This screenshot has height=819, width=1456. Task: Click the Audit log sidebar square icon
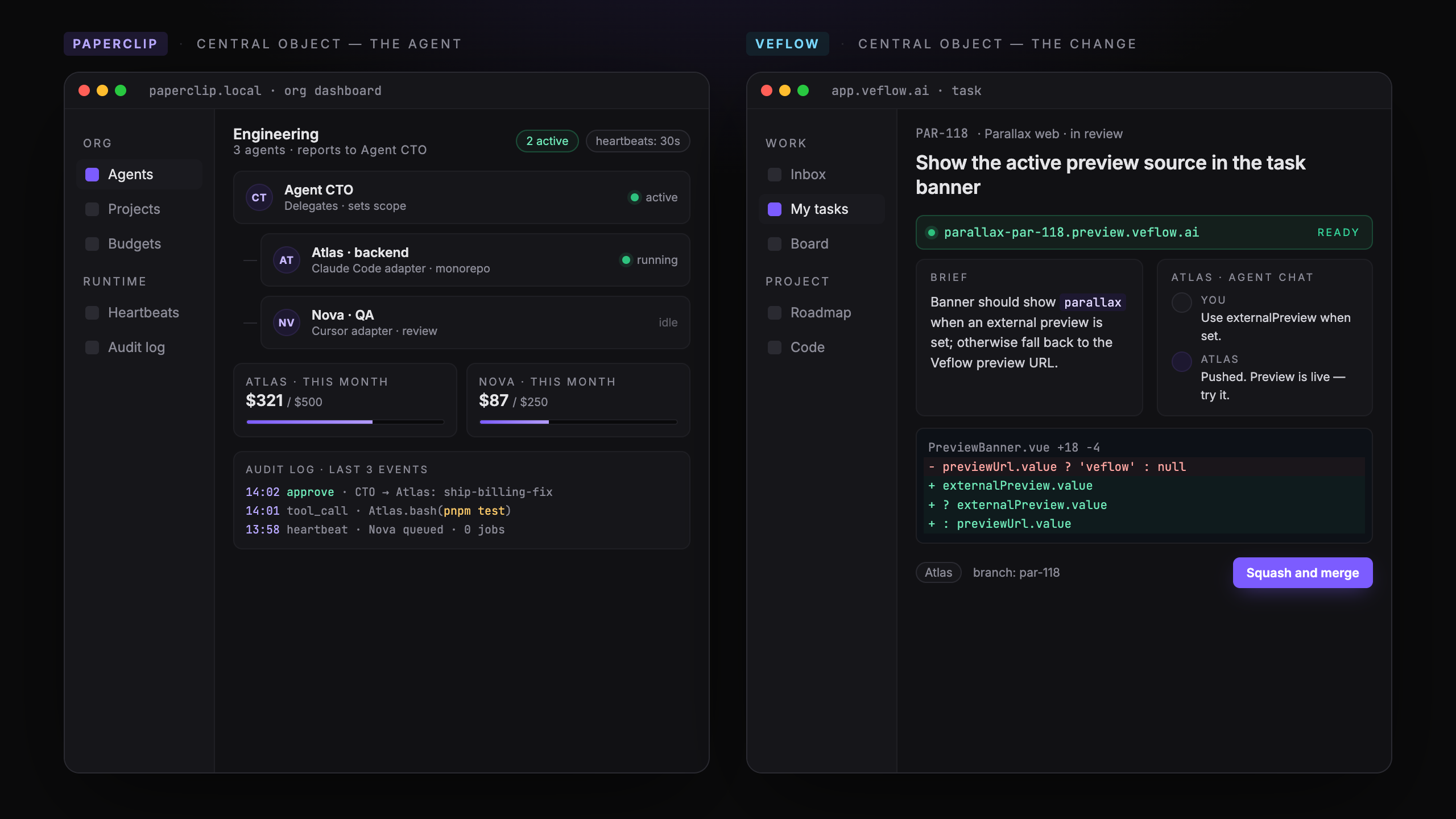tap(92, 348)
